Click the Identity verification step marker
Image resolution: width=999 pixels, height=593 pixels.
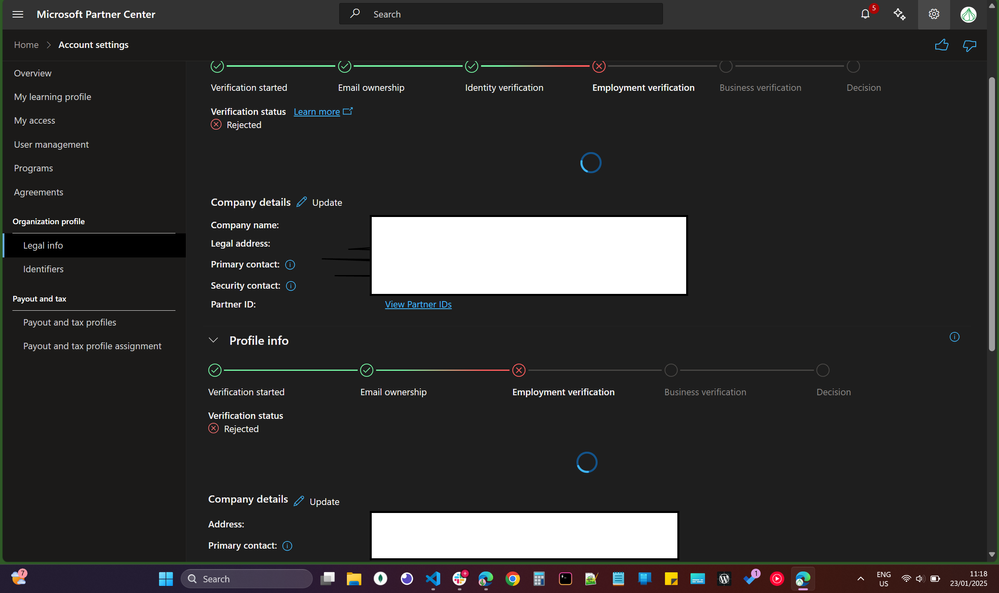tap(471, 66)
